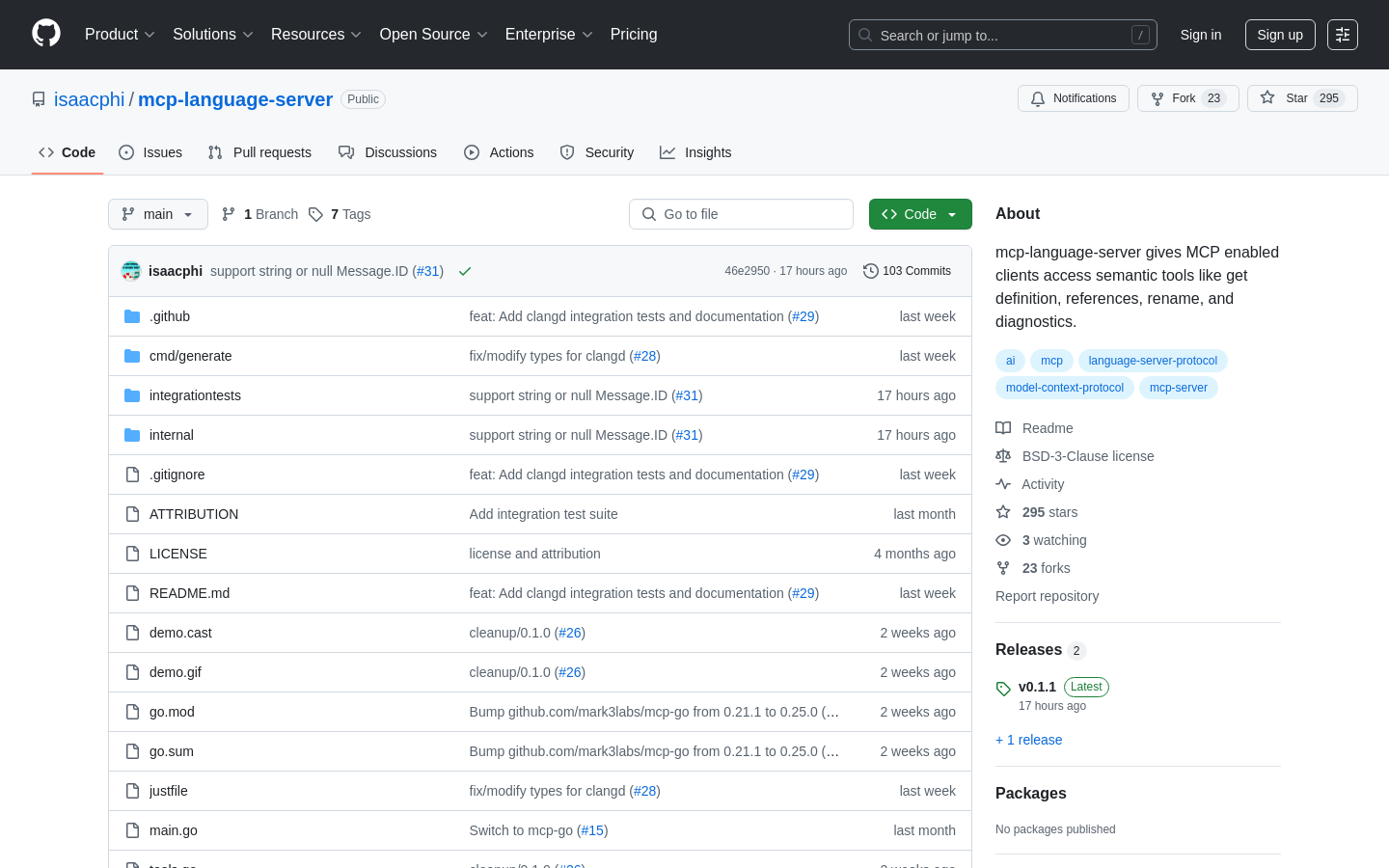Open pull request #15 link in main.go row
Viewport: 1389px width, 868px height.
[x=592, y=830]
